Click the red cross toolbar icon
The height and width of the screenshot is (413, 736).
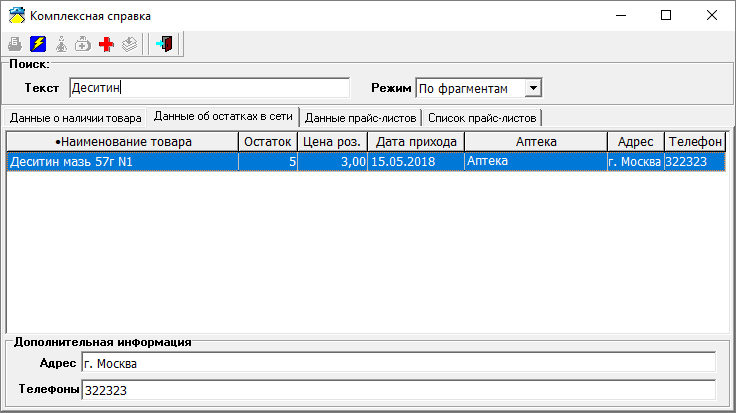(106, 44)
